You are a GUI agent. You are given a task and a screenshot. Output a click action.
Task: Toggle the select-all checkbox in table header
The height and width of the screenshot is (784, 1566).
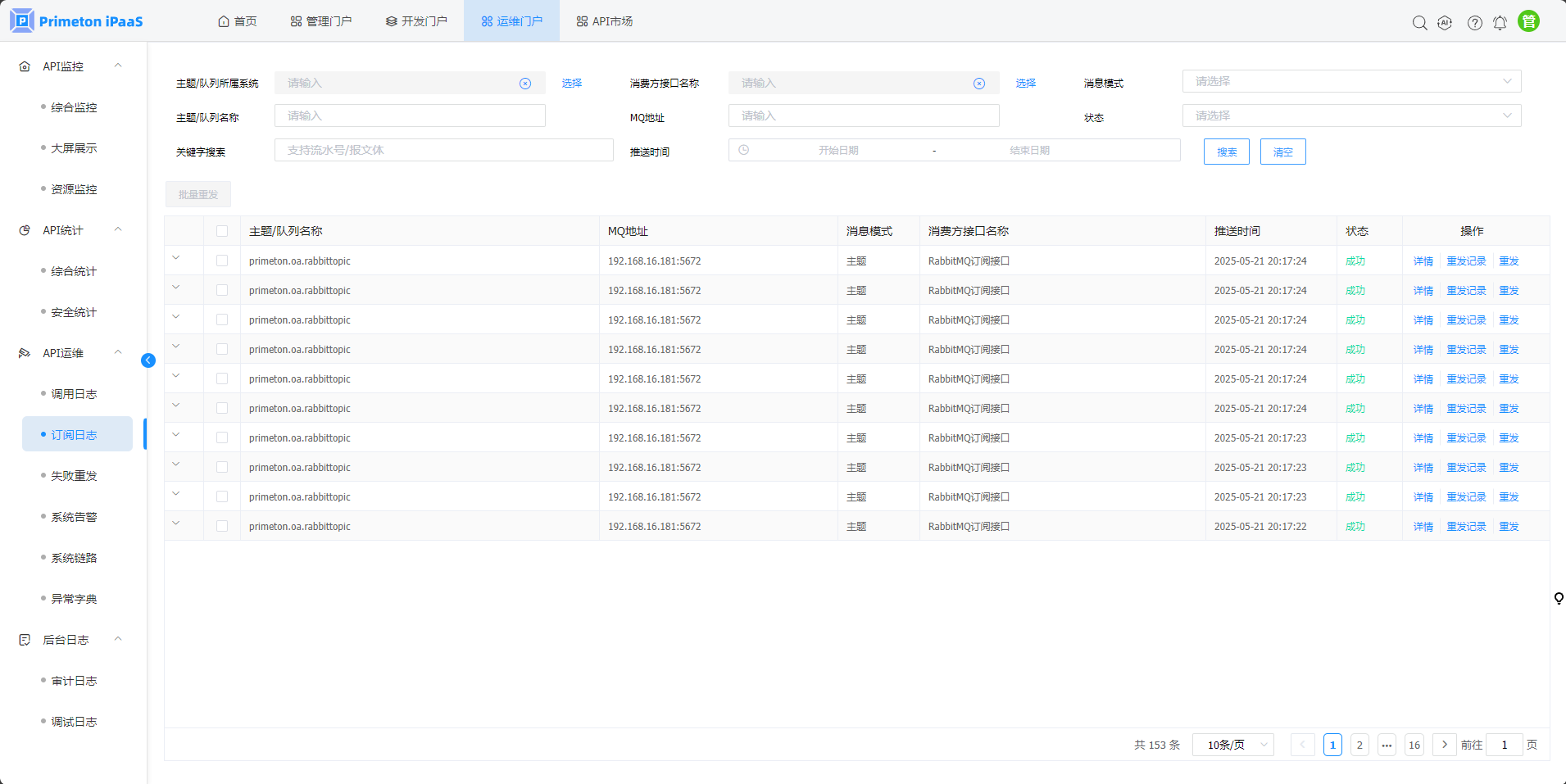tap(222, 231)
